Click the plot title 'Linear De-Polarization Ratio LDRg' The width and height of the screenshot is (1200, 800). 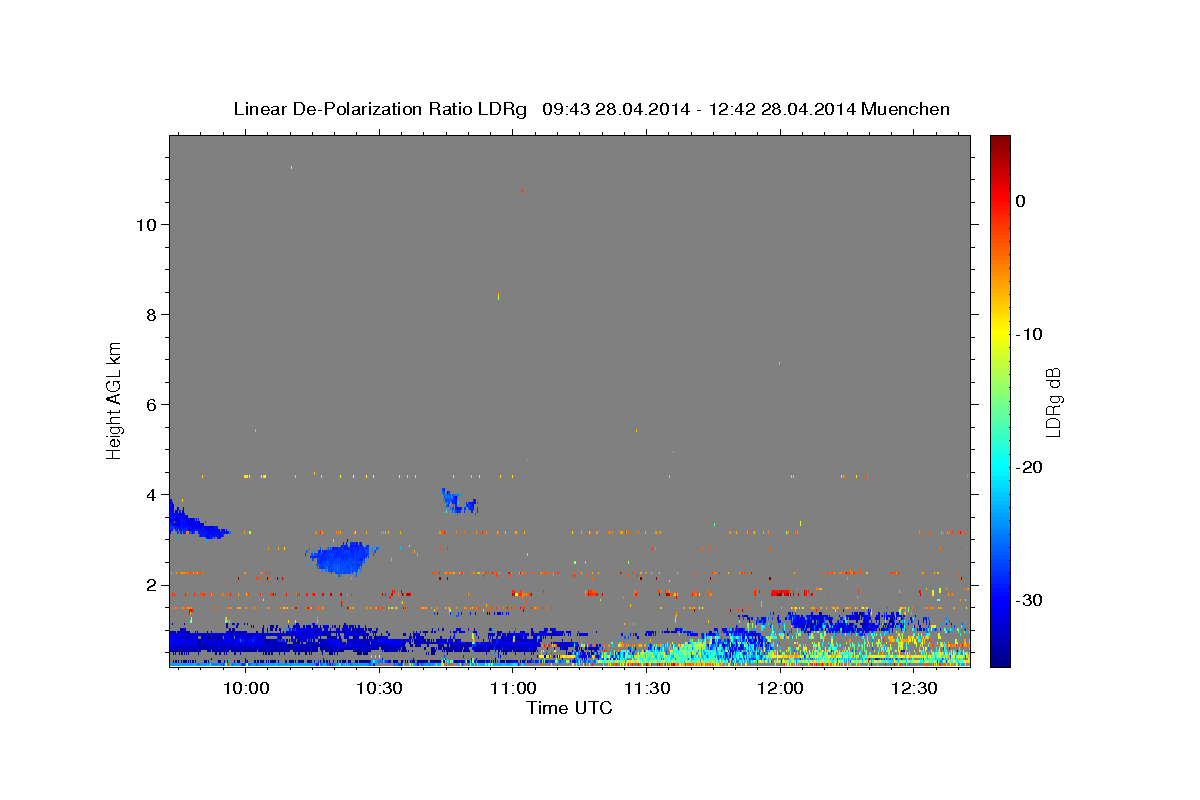click(380, 109)
